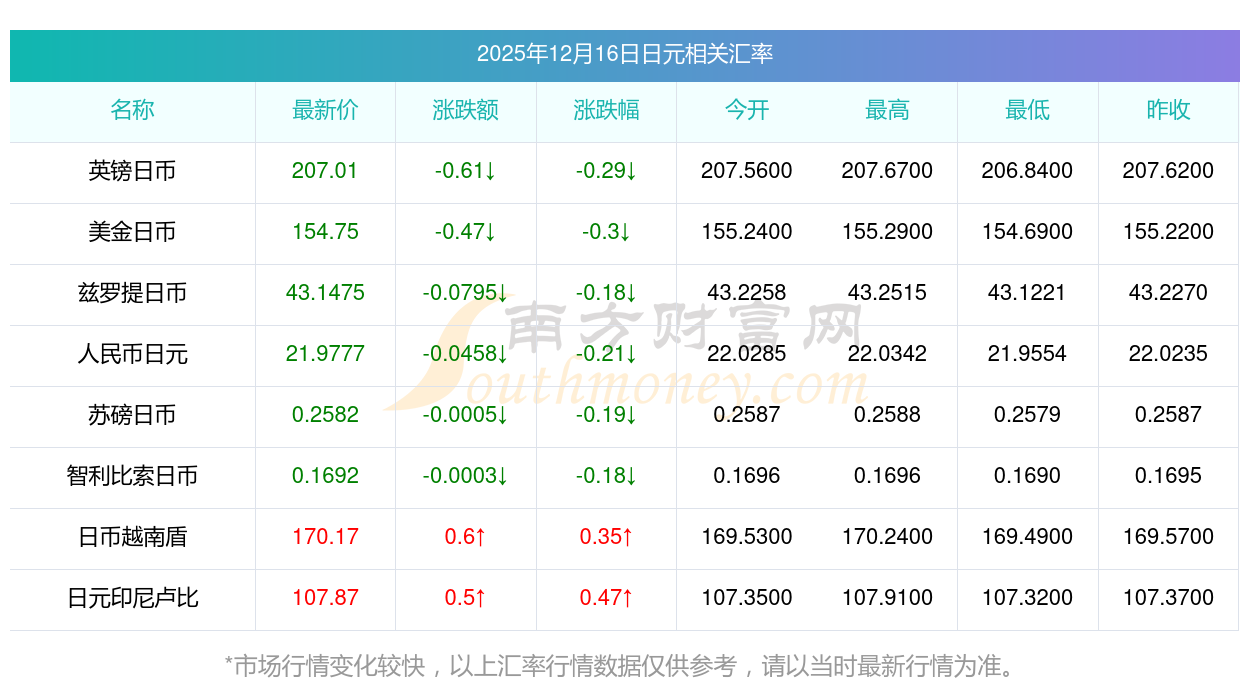The image size is (1250, 697).
Task: Click the 涨跌额 column header
Action: [466, 110]
